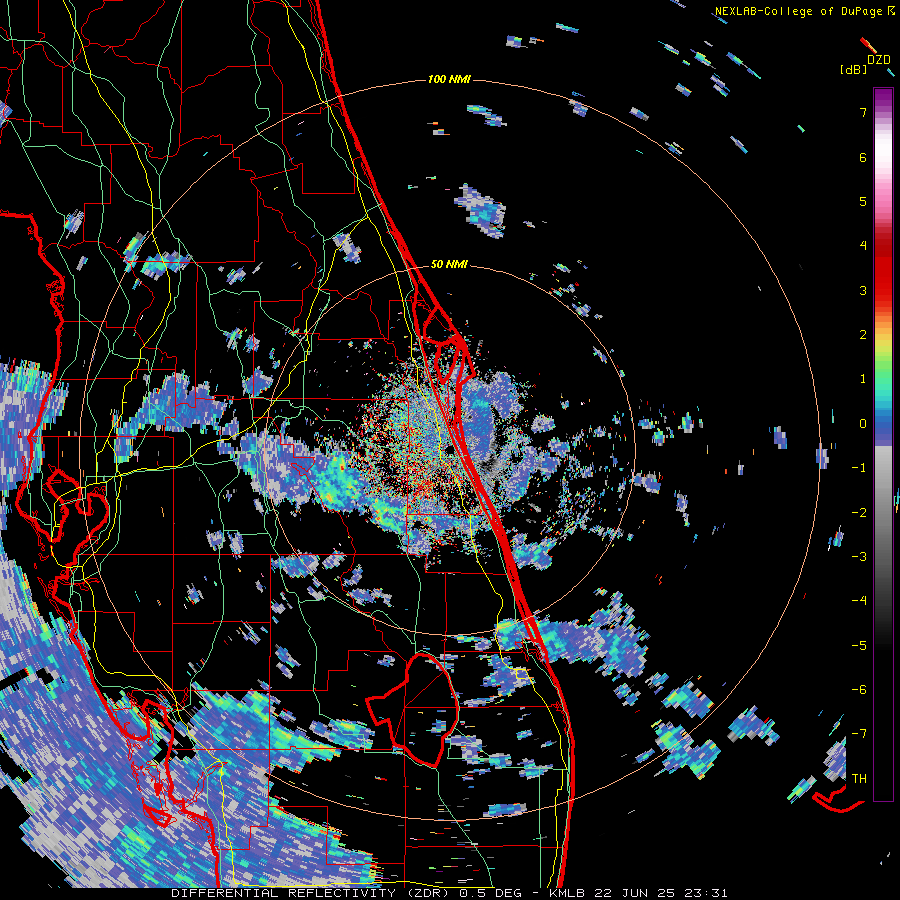Click the DZD legend title
The image size is (900, 900).
879,60
